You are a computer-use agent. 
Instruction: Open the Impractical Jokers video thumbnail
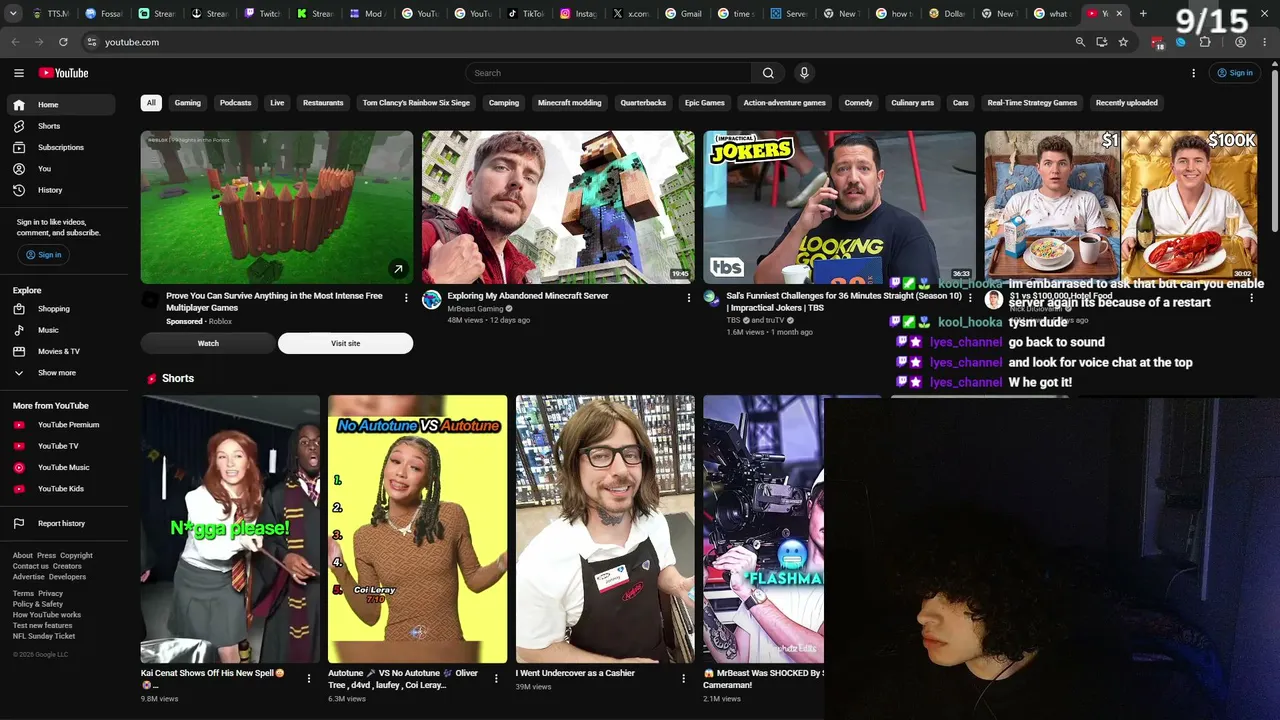839,207
